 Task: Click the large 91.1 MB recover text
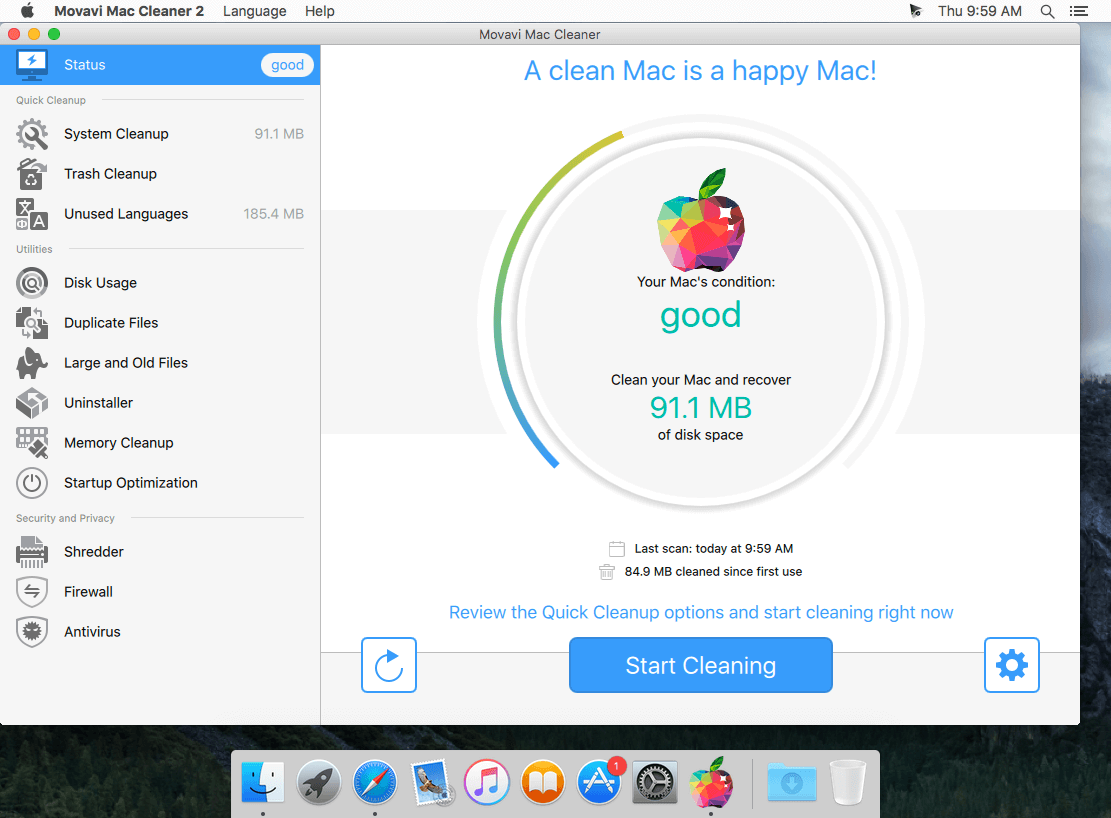[x=701, y=408]
